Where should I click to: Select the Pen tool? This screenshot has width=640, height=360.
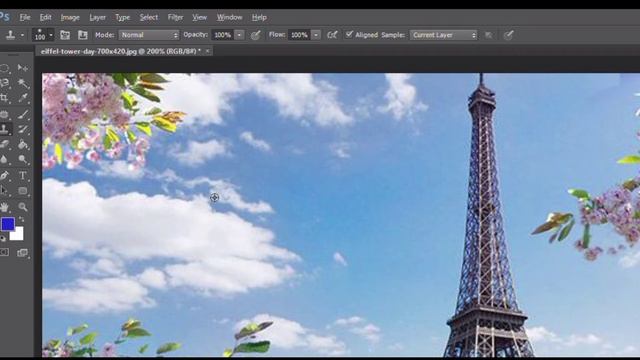4,176
